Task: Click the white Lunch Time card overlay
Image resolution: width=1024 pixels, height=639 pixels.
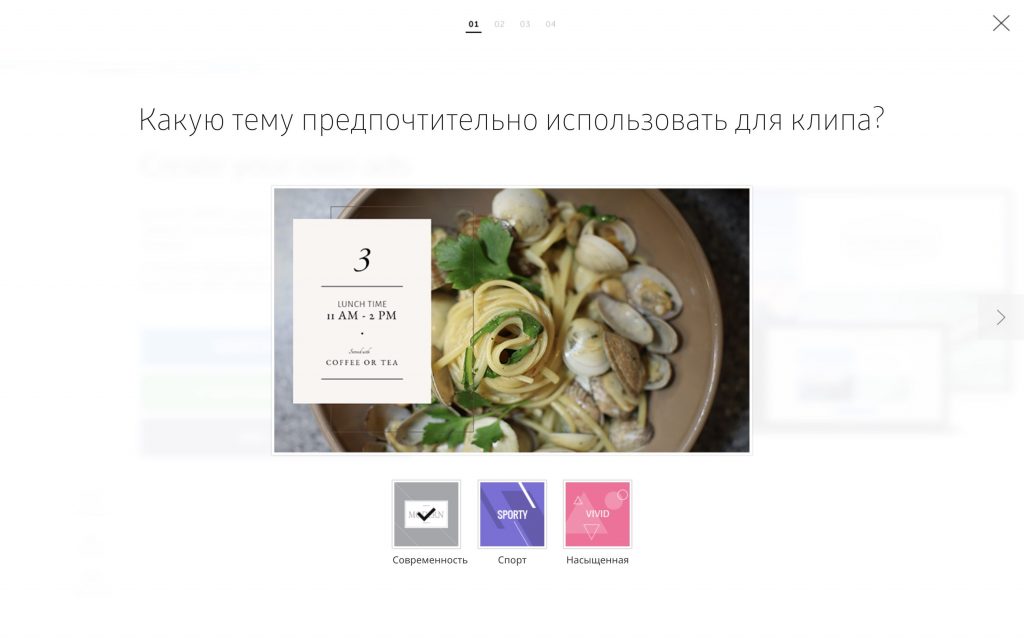Action: click(x=362, y=311)
